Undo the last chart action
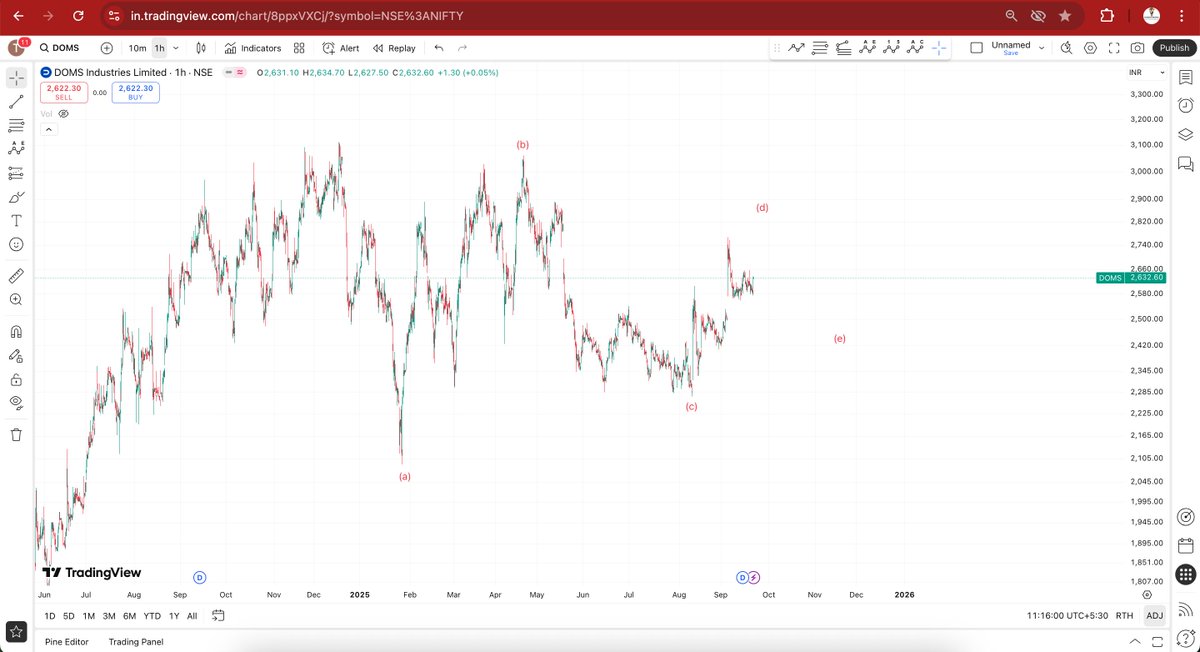The width and height of the screenshot is (1200, 652). pyautogui.click(x=439, y=48)
